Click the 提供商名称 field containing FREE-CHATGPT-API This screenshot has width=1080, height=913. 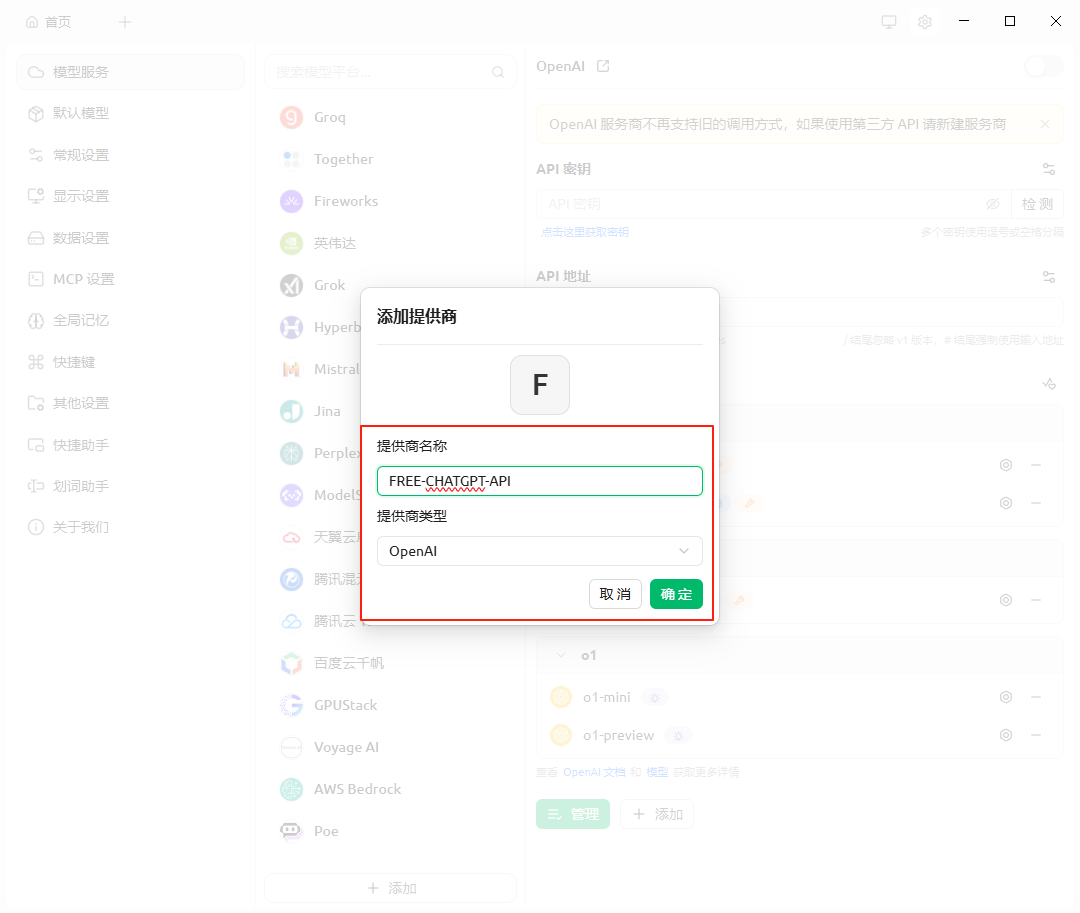(540, 481)
